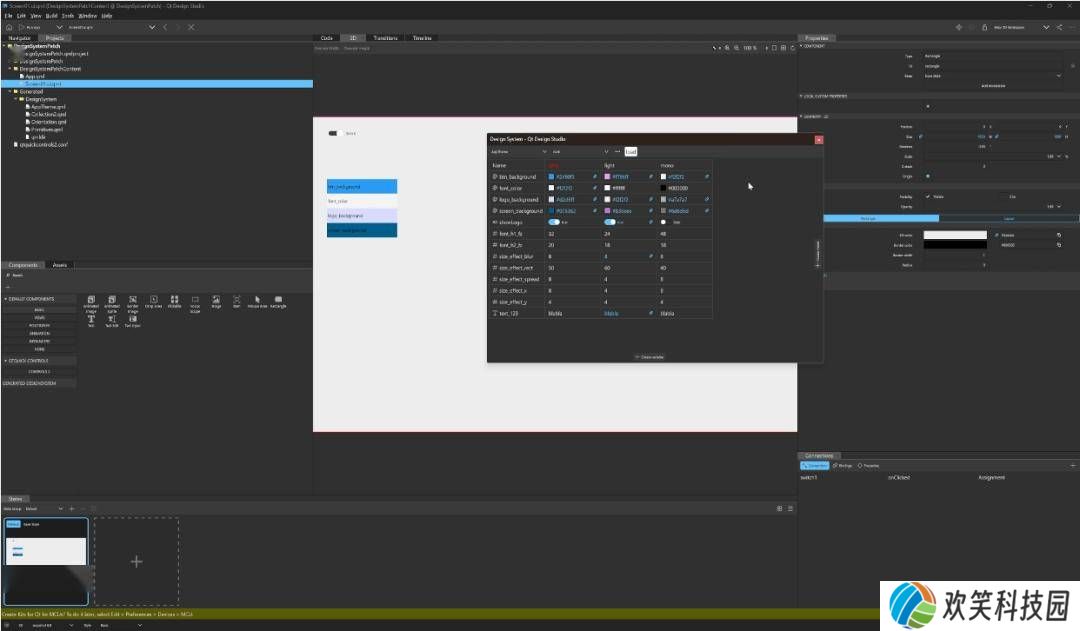This screenshot has width=1080, height=631.
Task: Click link icon beside mono logo_background value
Action: pyautogui.click(x=707, y=200)
